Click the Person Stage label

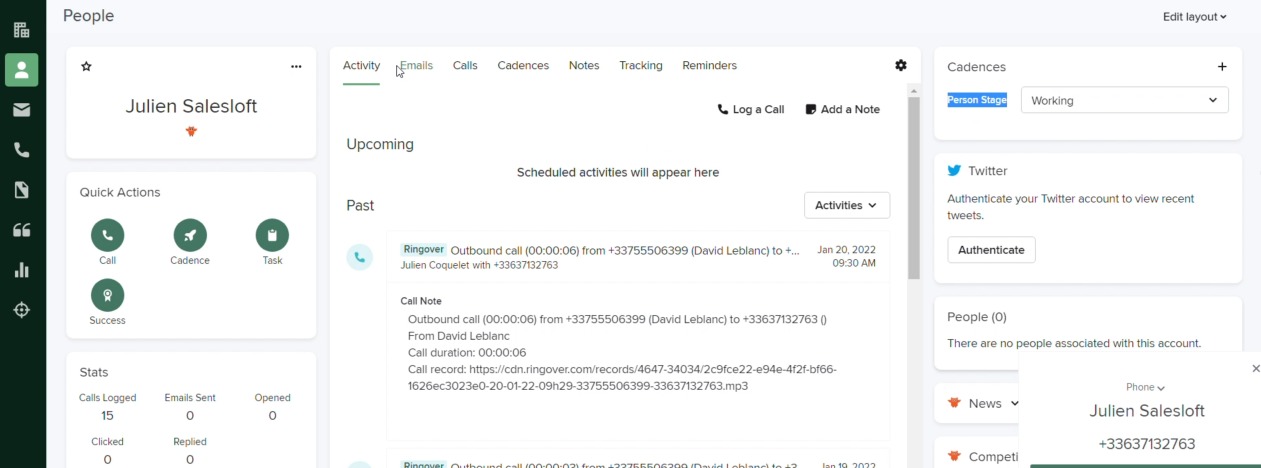pos(977,100)
